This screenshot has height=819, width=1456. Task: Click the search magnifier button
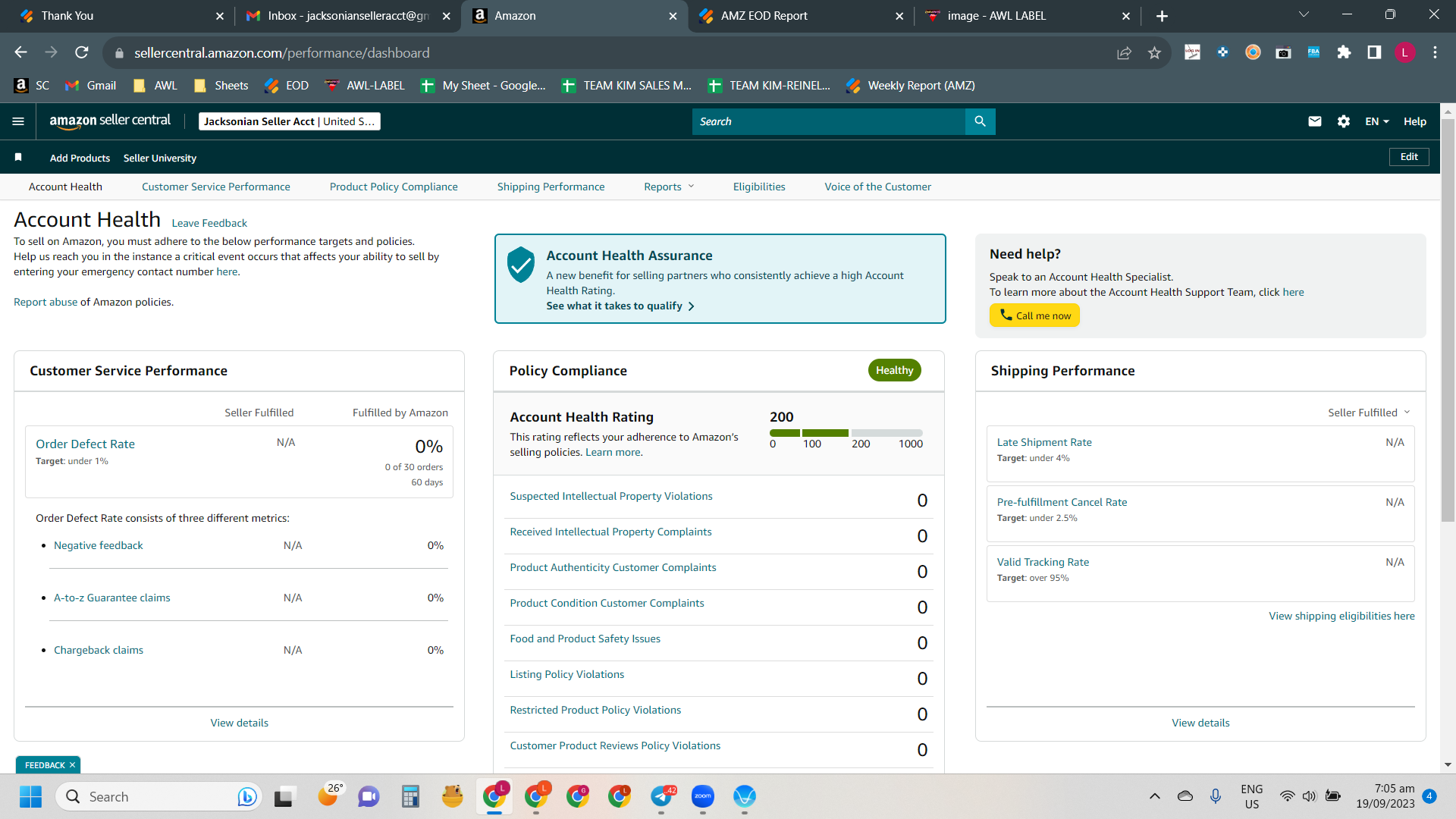pos(980,121)
